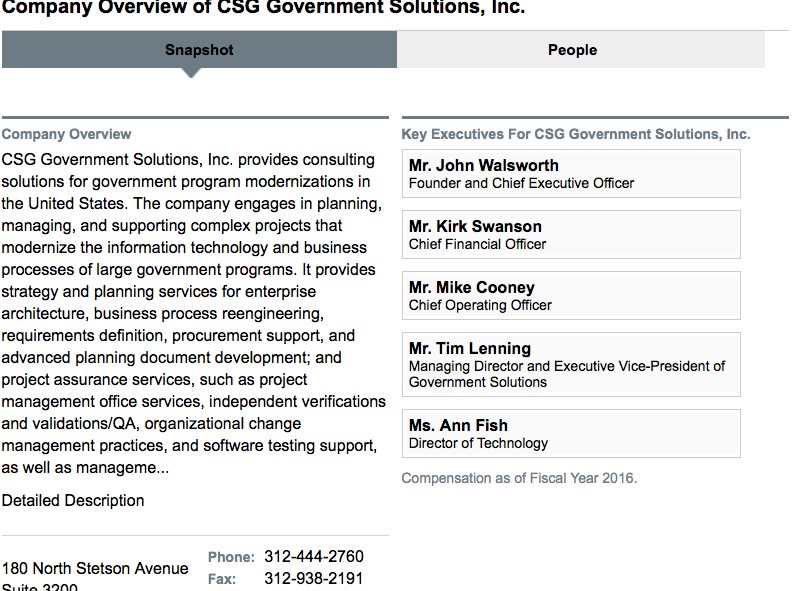Viewport: 799px width, 591px height.
Task: Click the Key Executives section heading
Action: 576,134
